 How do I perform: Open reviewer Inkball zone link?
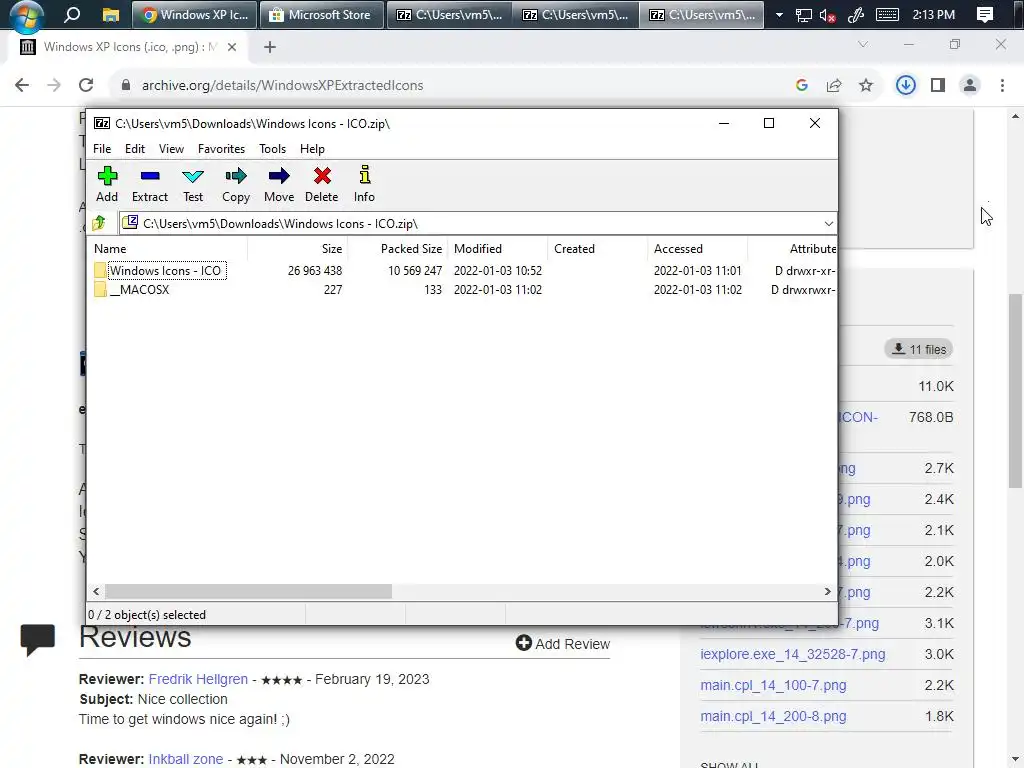pos(186,760)
